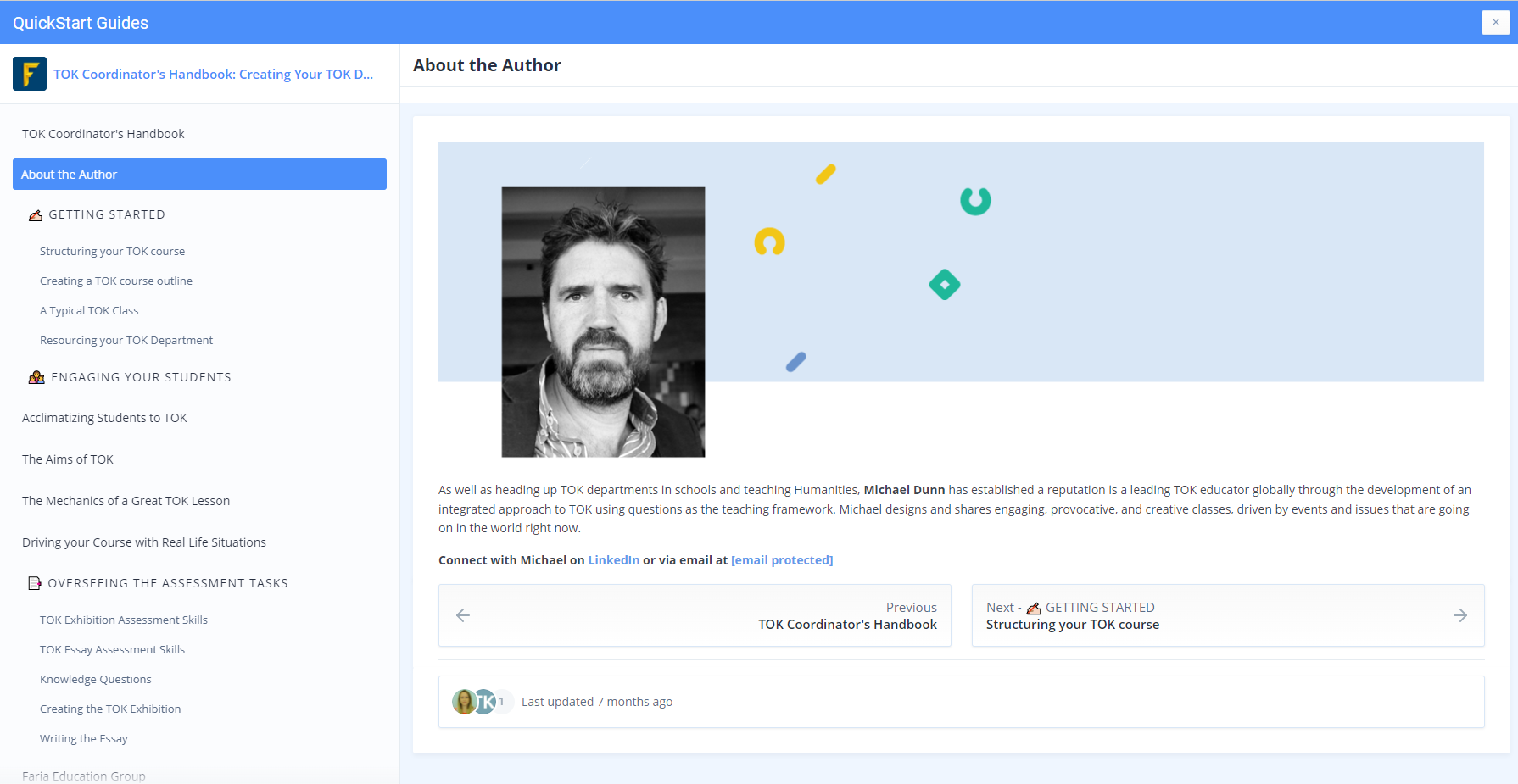Close the QuickStart Guides panel
1518x784 pixels.
[1495, 22]
